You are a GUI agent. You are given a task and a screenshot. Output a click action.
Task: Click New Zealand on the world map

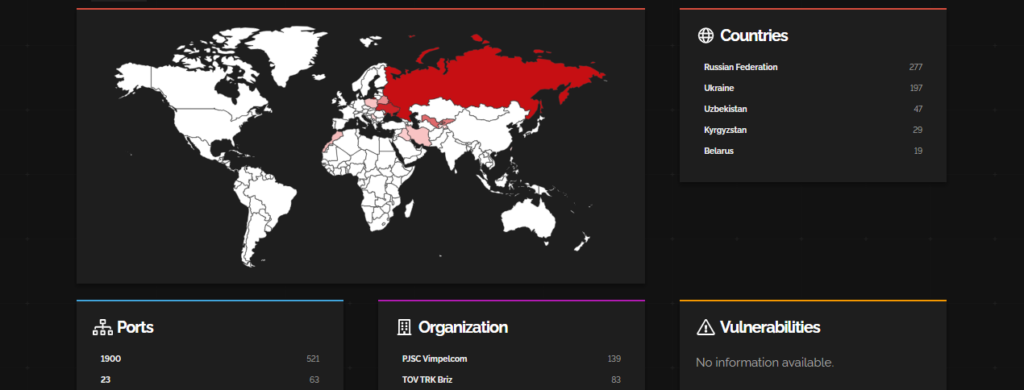(x=583, y=242)
